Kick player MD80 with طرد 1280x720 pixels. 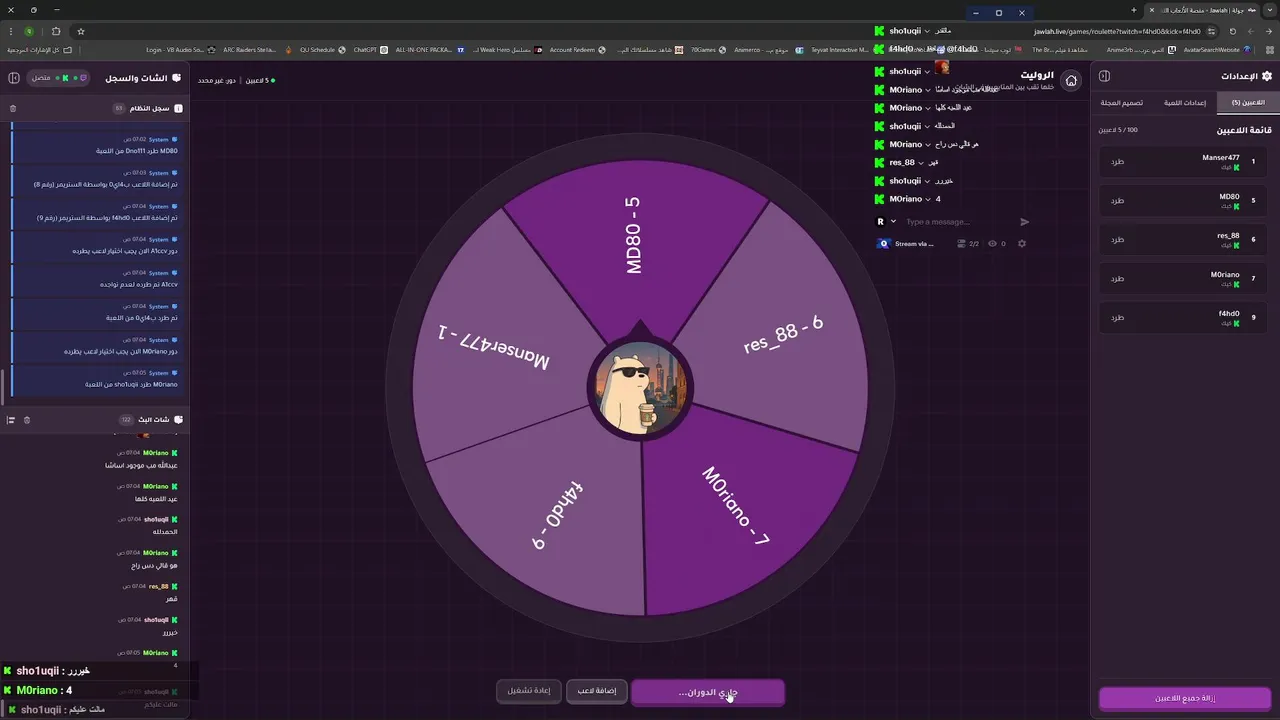pyautogui.click(x=1117, y=200)
